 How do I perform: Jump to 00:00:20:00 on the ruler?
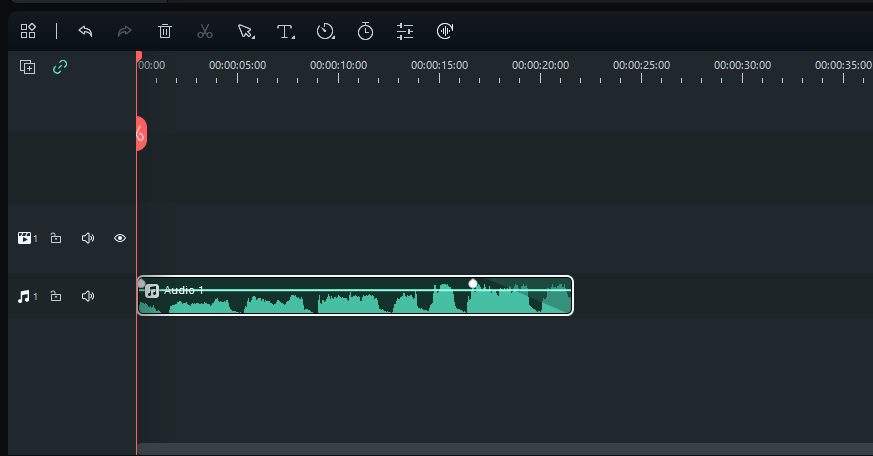[541, 65]
